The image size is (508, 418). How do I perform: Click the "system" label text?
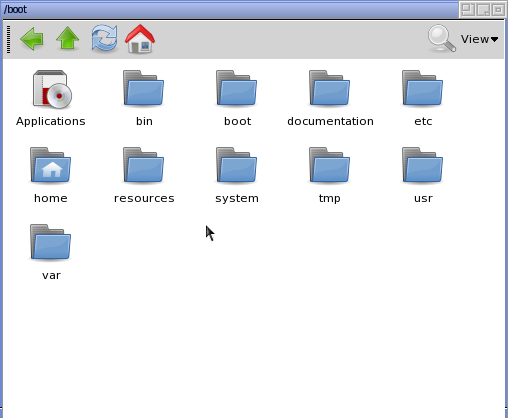point(237,199)
